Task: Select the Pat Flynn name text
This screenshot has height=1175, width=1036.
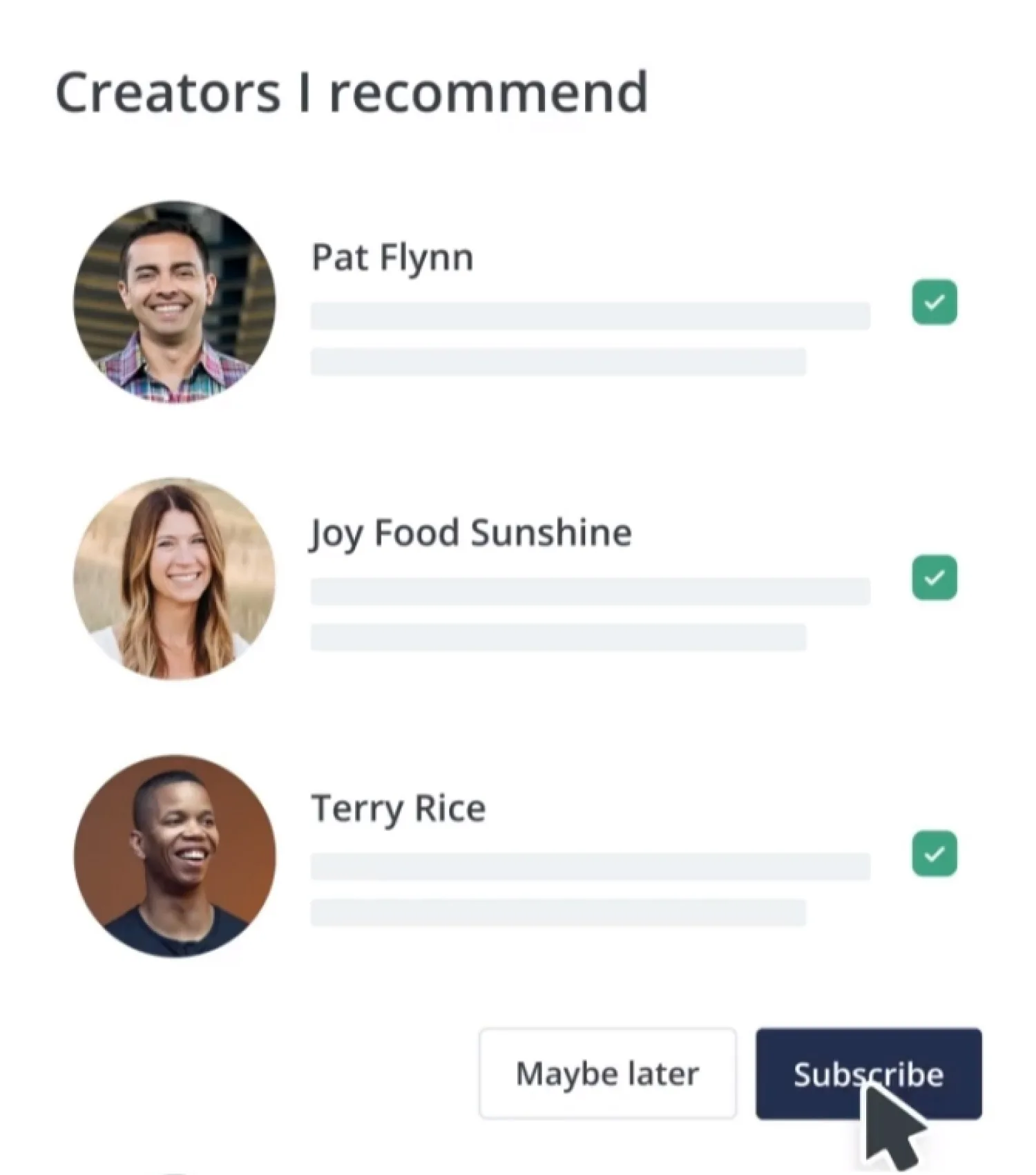Action: 392,258
